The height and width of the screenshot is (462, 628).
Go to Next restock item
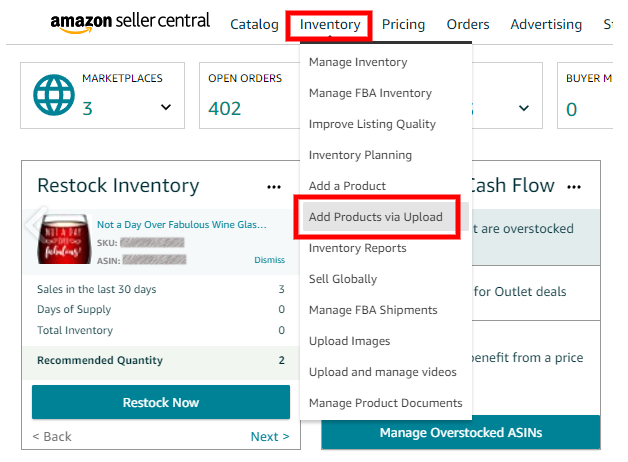[x=269, y=437]
